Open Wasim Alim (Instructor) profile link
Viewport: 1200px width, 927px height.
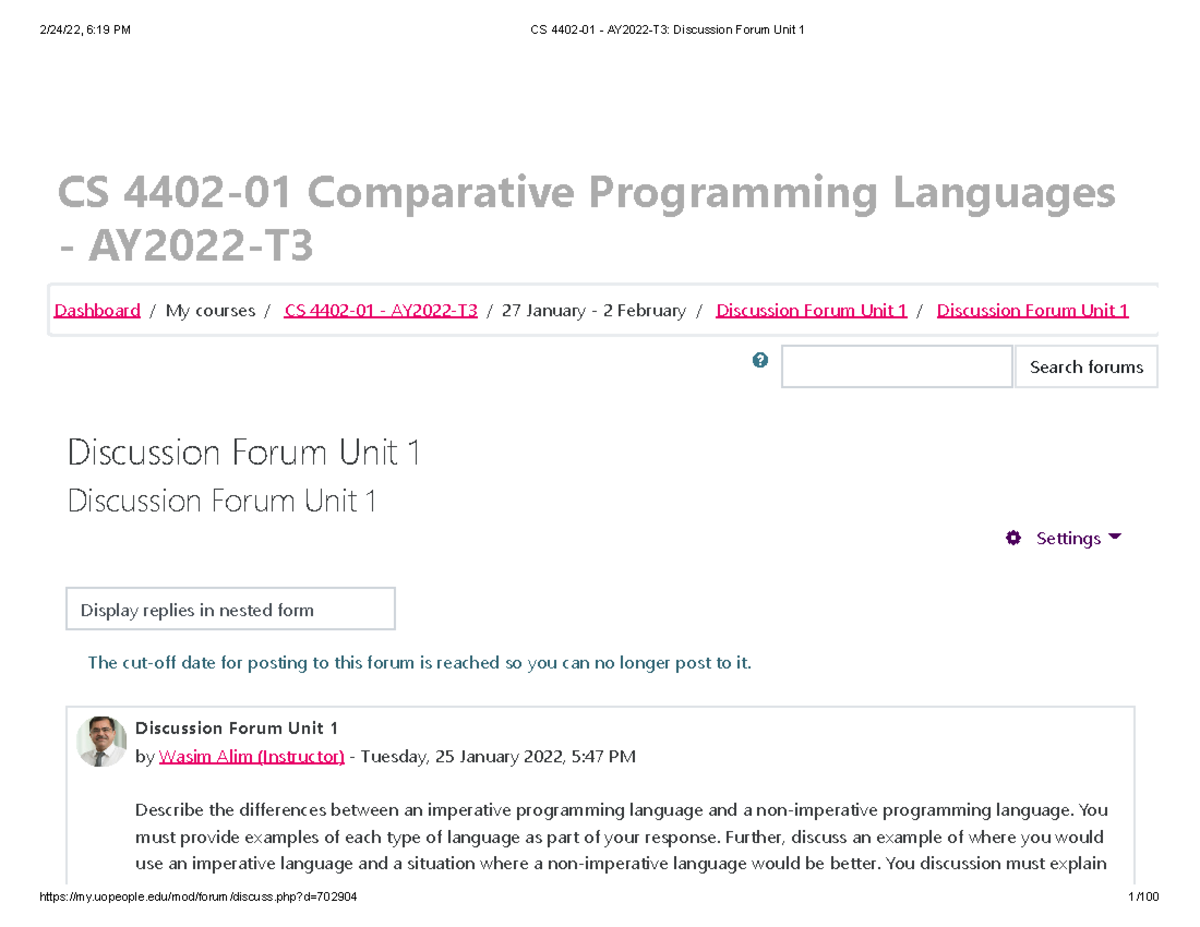(x=251, y=757)
